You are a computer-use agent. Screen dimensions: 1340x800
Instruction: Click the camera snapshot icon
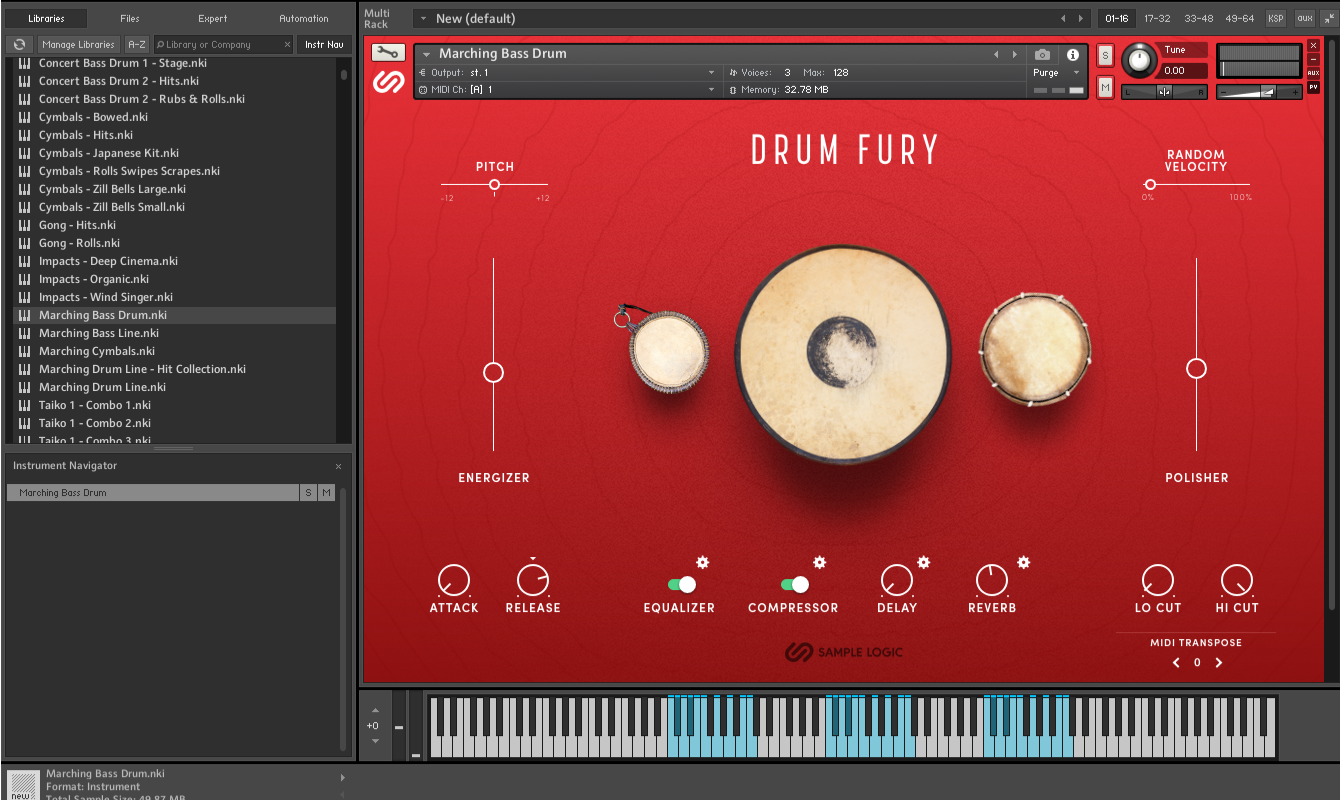(1043, 55)
